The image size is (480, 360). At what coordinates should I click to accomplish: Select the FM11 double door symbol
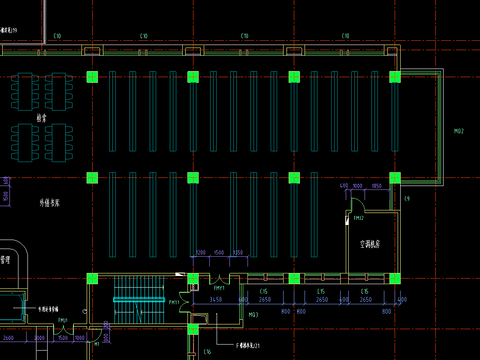(184, 302)
